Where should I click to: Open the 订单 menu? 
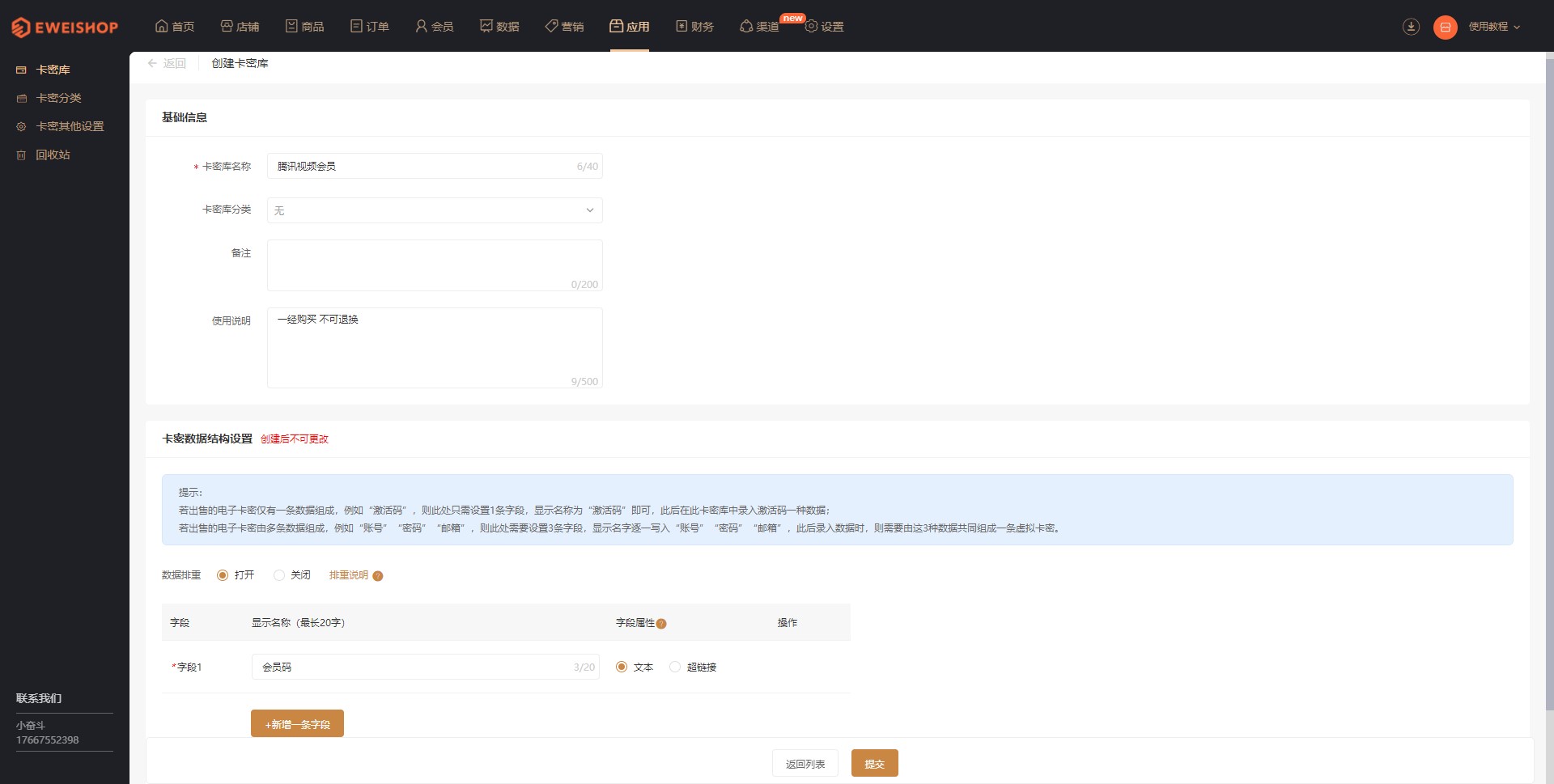(x=370, y=27)
